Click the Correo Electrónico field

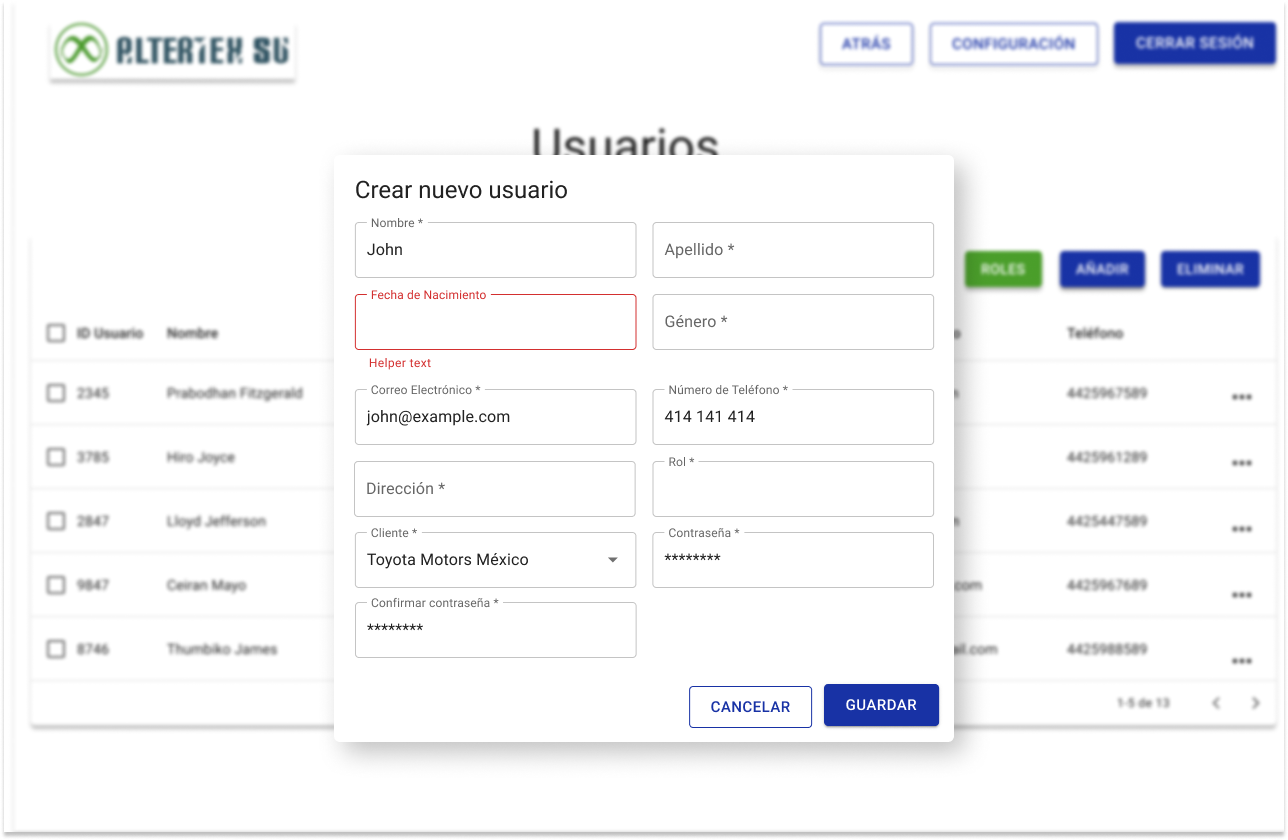point(495,417)
